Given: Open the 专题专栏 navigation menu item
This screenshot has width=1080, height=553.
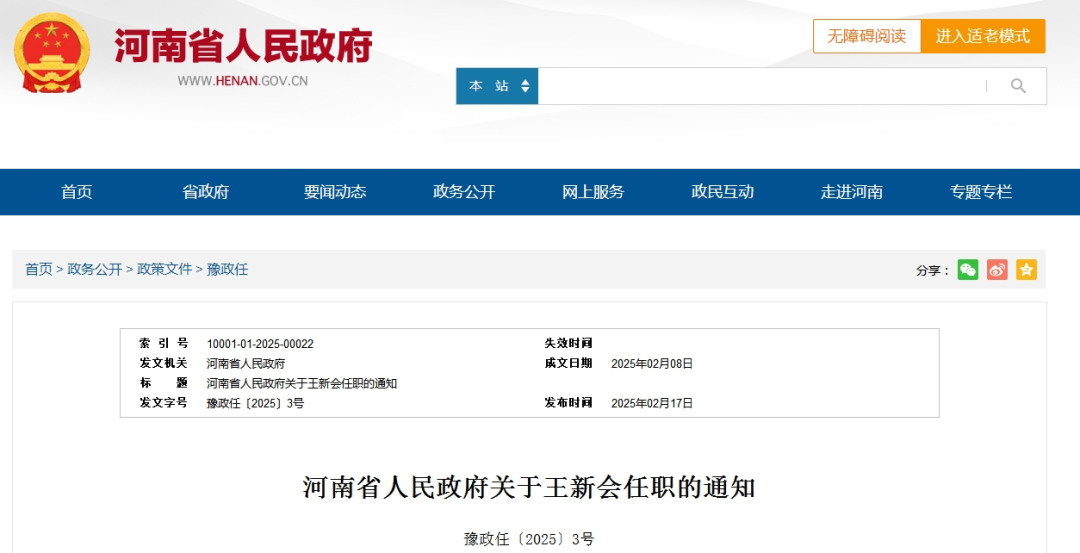Looking at the screenshot, I should click(981, 192).
